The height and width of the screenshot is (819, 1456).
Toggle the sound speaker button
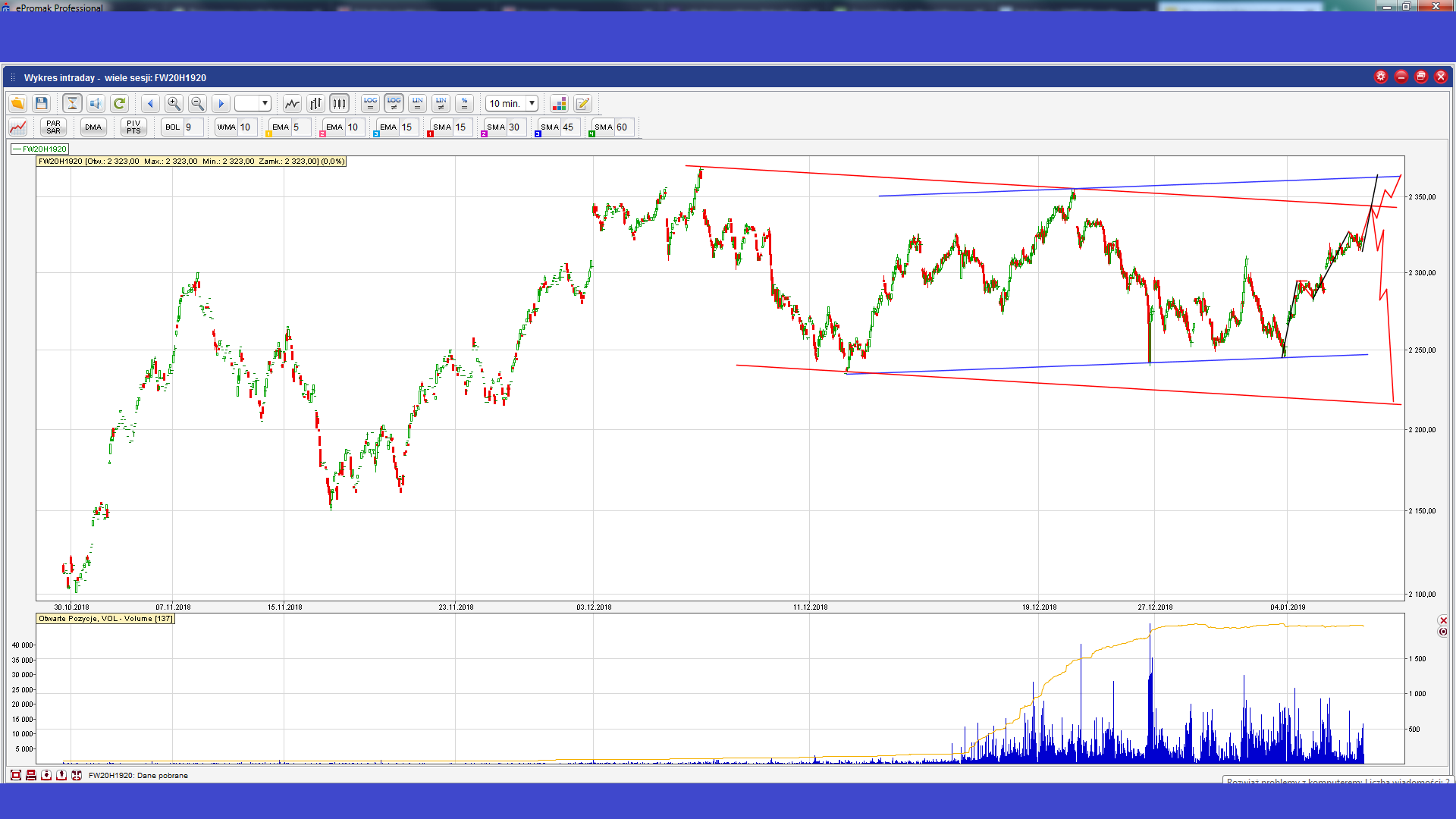click(x=96, y=103)
